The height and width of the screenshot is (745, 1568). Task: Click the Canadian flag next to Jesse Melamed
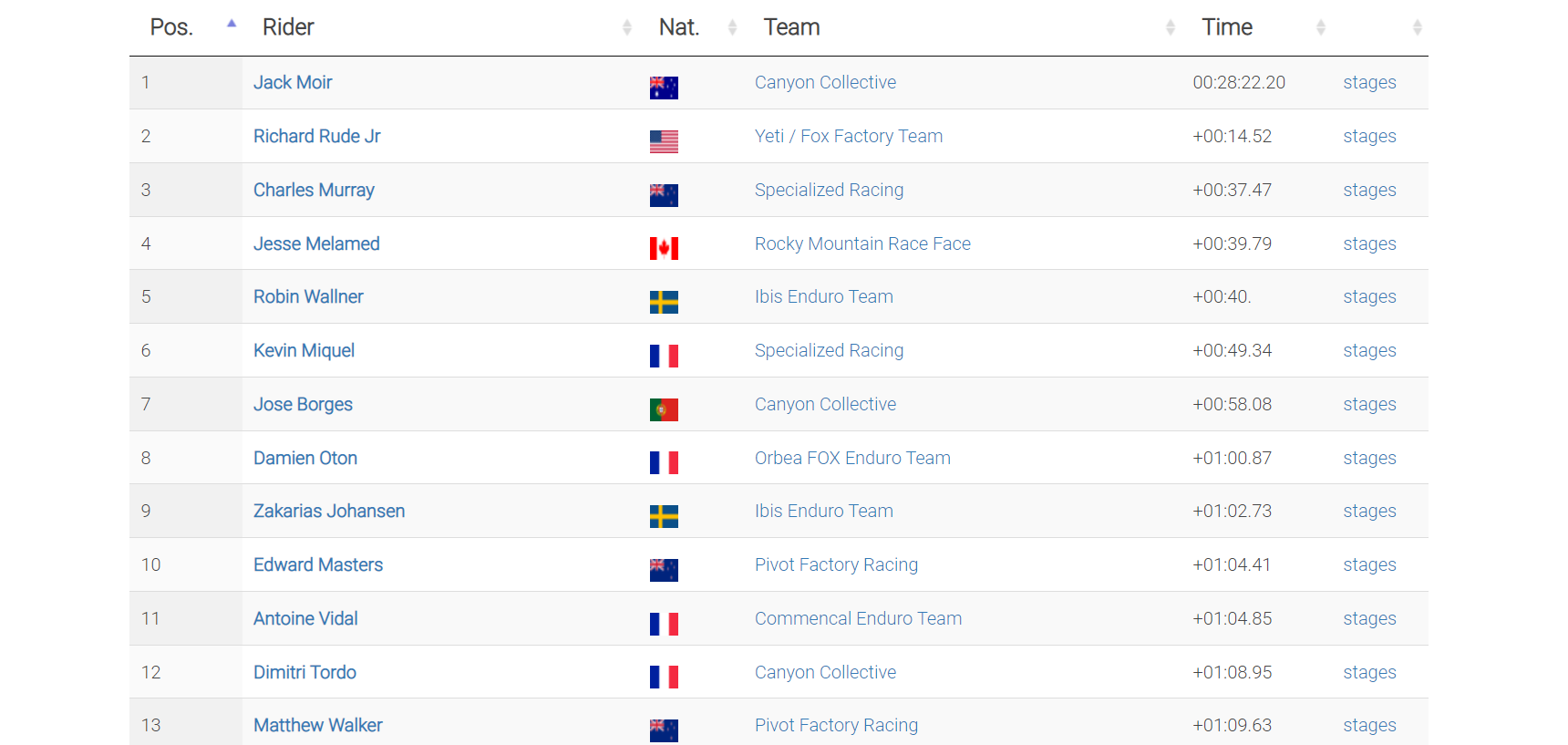664,248
